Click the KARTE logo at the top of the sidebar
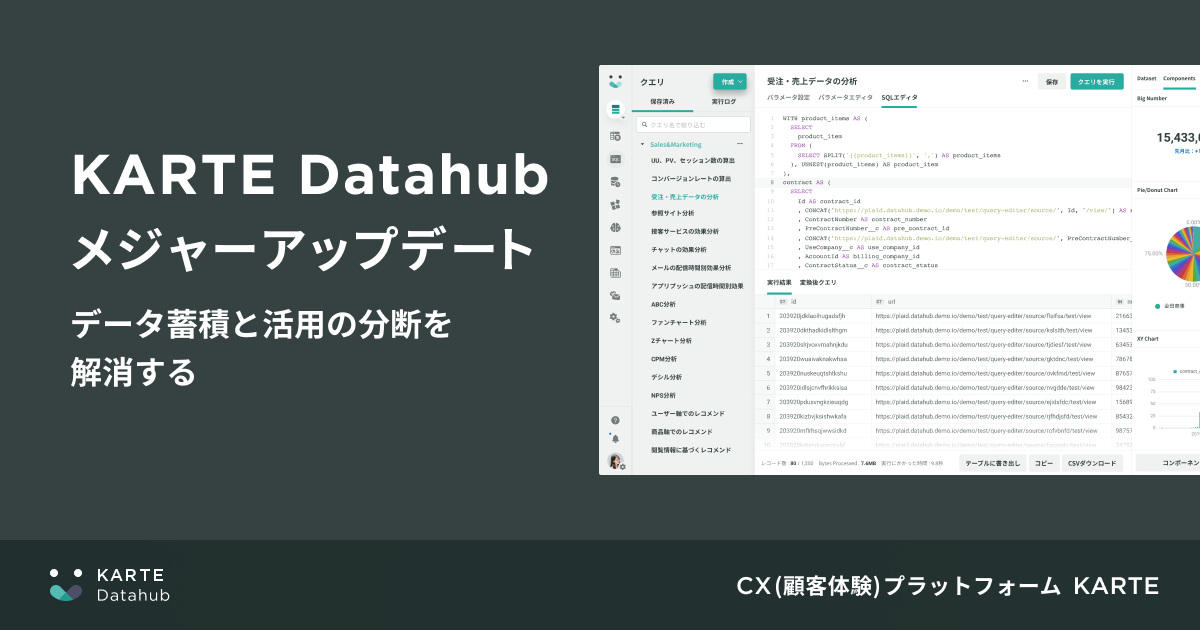The image size is (1200, 630). click(615, 81)
